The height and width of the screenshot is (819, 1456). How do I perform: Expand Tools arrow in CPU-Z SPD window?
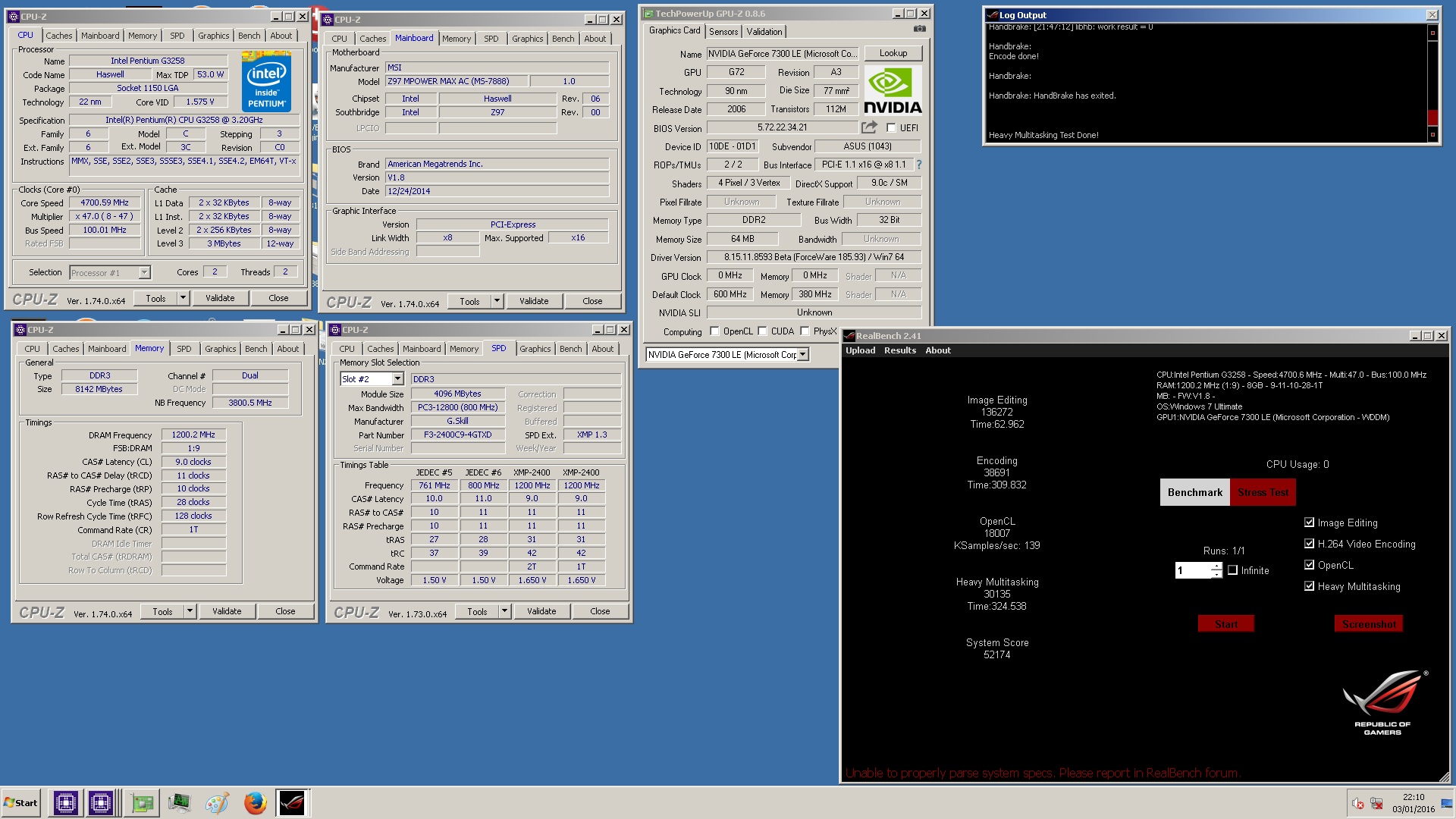coord(504,611)
